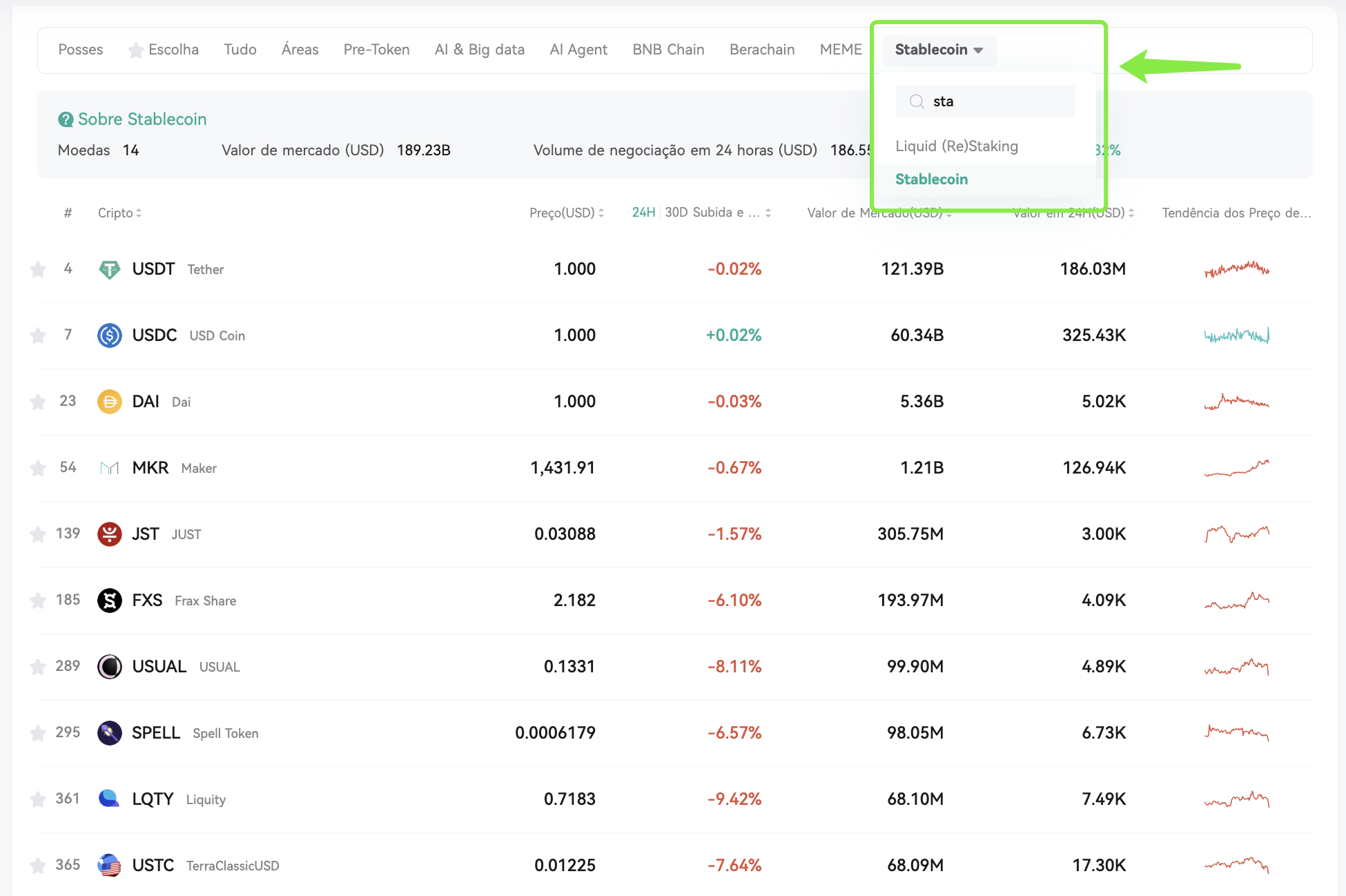Screen dimensions: 1346x896
Task: Star the LQTY row
Action: click(x=38, y=799)
